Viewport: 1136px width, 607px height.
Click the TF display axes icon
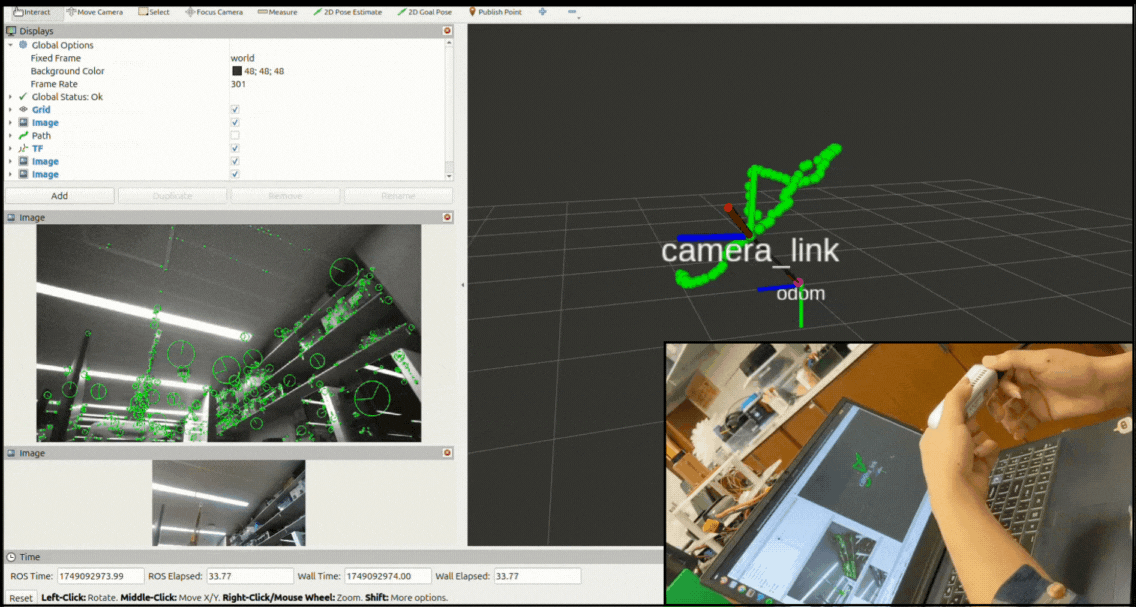(22, 148)
